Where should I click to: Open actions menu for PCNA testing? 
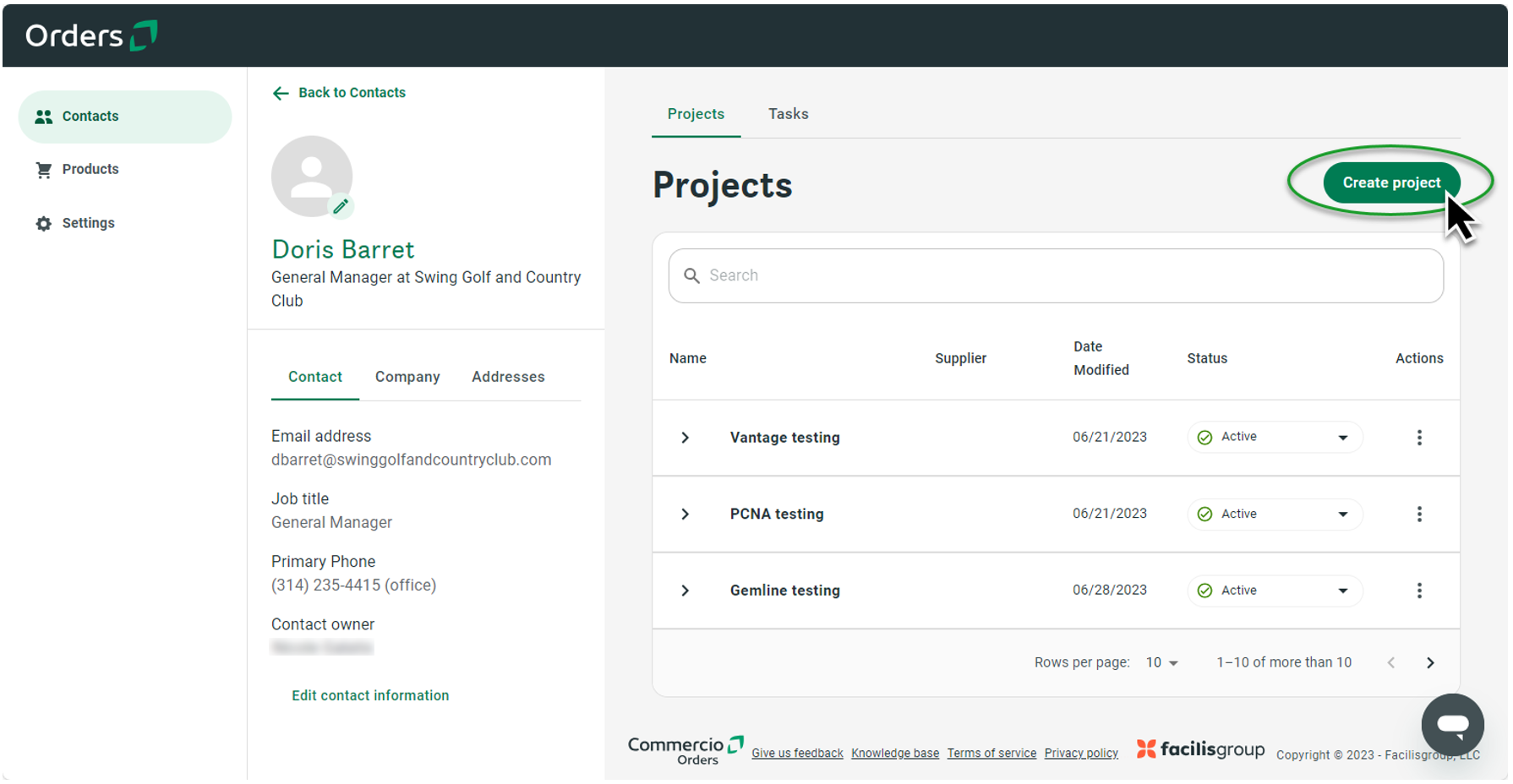(x=1419, y=514)
